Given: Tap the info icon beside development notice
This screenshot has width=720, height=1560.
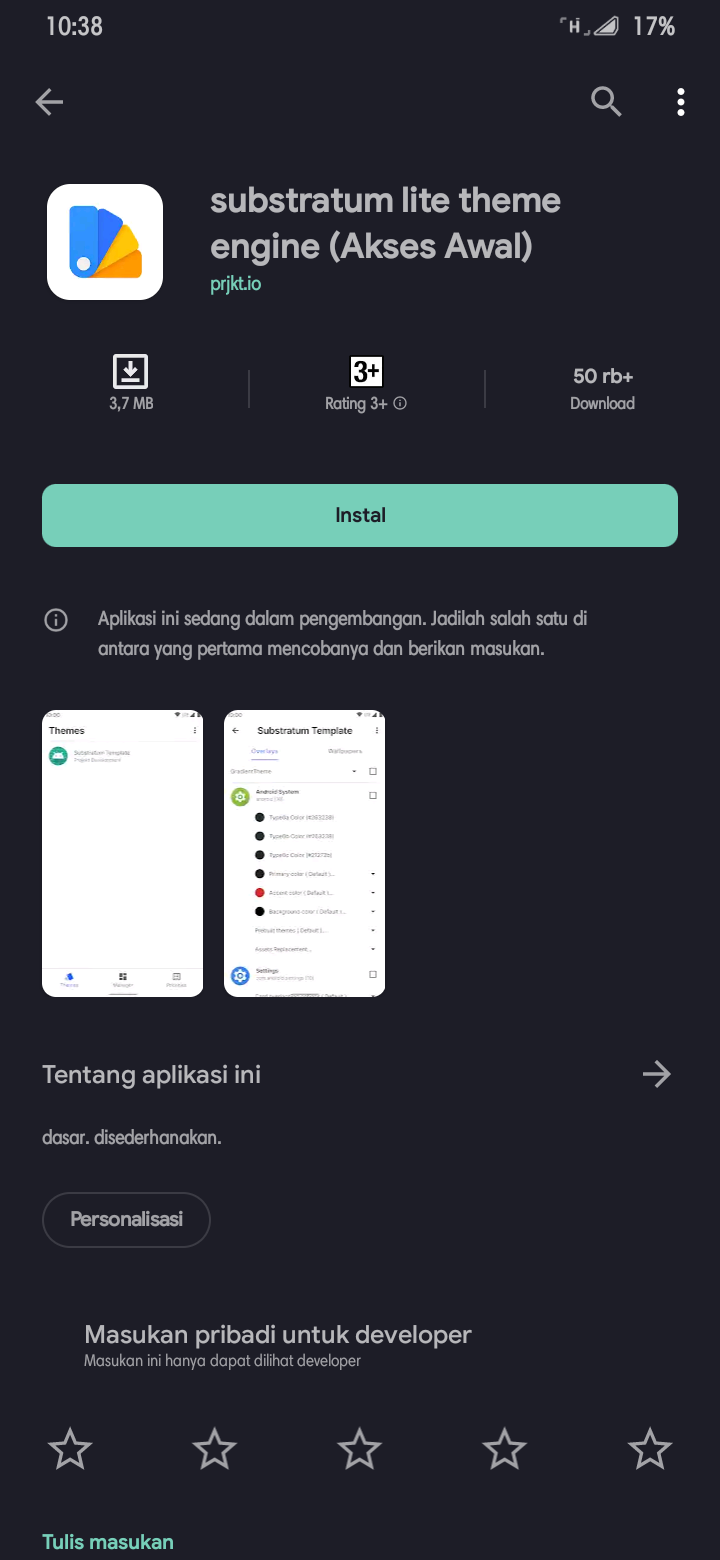Looking at the screenshot, I should [x=56, y=620].
